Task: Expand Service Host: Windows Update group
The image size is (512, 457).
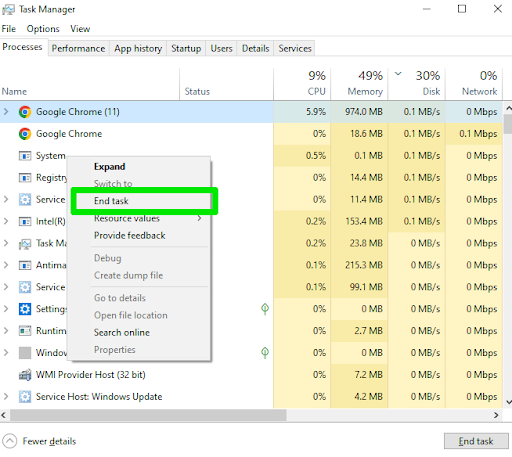Action: [x=6, y=397]
